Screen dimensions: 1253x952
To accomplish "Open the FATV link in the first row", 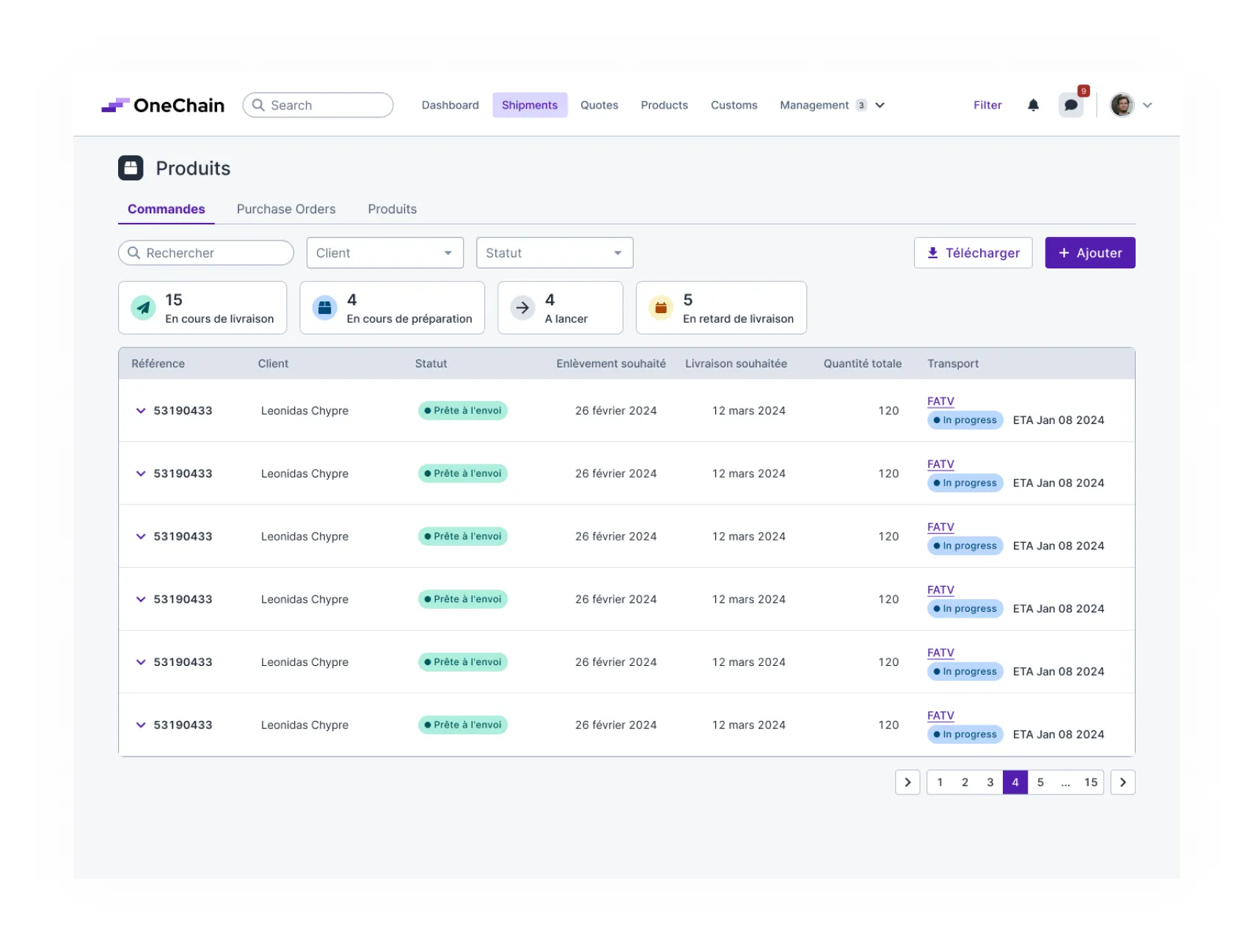I will pyautogui.click(x=940, y=401).
